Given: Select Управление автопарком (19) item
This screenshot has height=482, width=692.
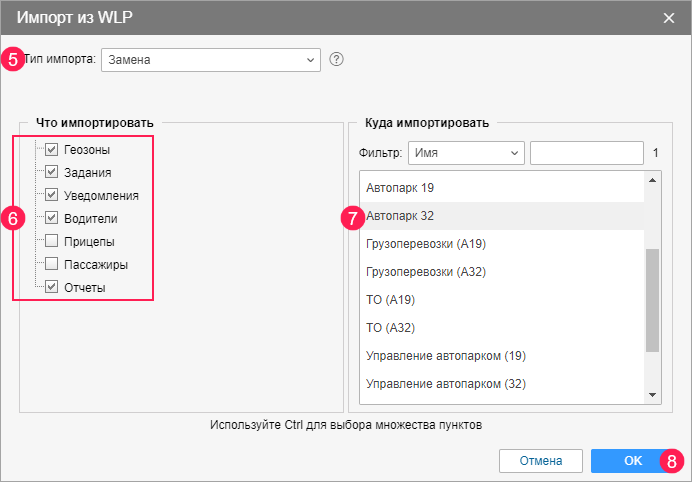Looking at the screenshot, I should coord(446,355).
